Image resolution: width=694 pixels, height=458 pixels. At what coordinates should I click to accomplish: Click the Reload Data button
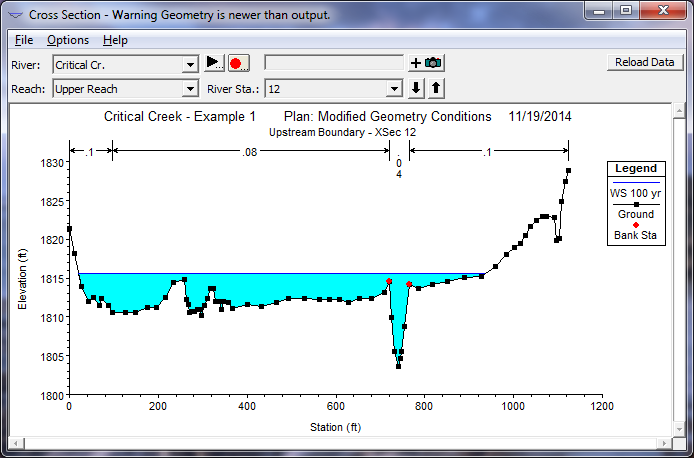644,62
